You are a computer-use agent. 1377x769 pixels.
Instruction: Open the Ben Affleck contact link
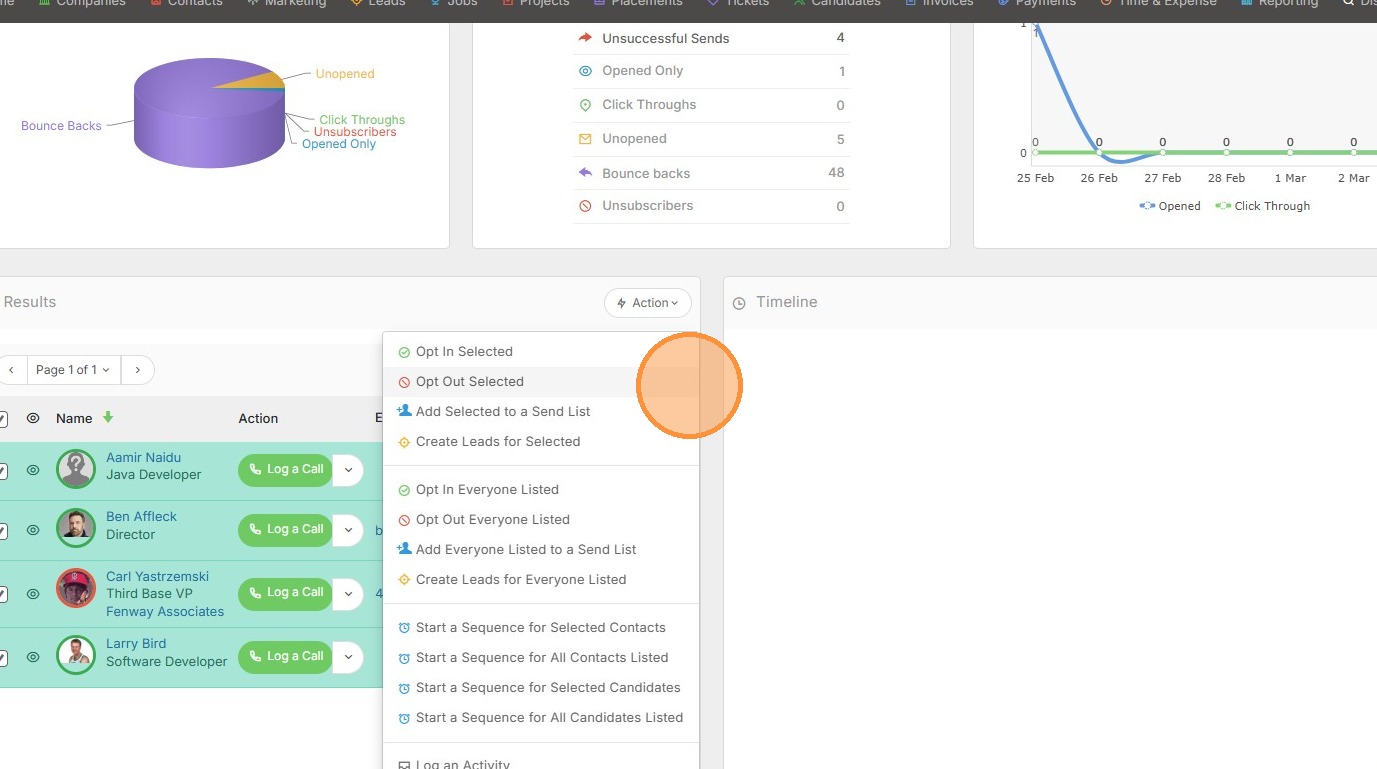pyautogui.click(x=141, y=517)
